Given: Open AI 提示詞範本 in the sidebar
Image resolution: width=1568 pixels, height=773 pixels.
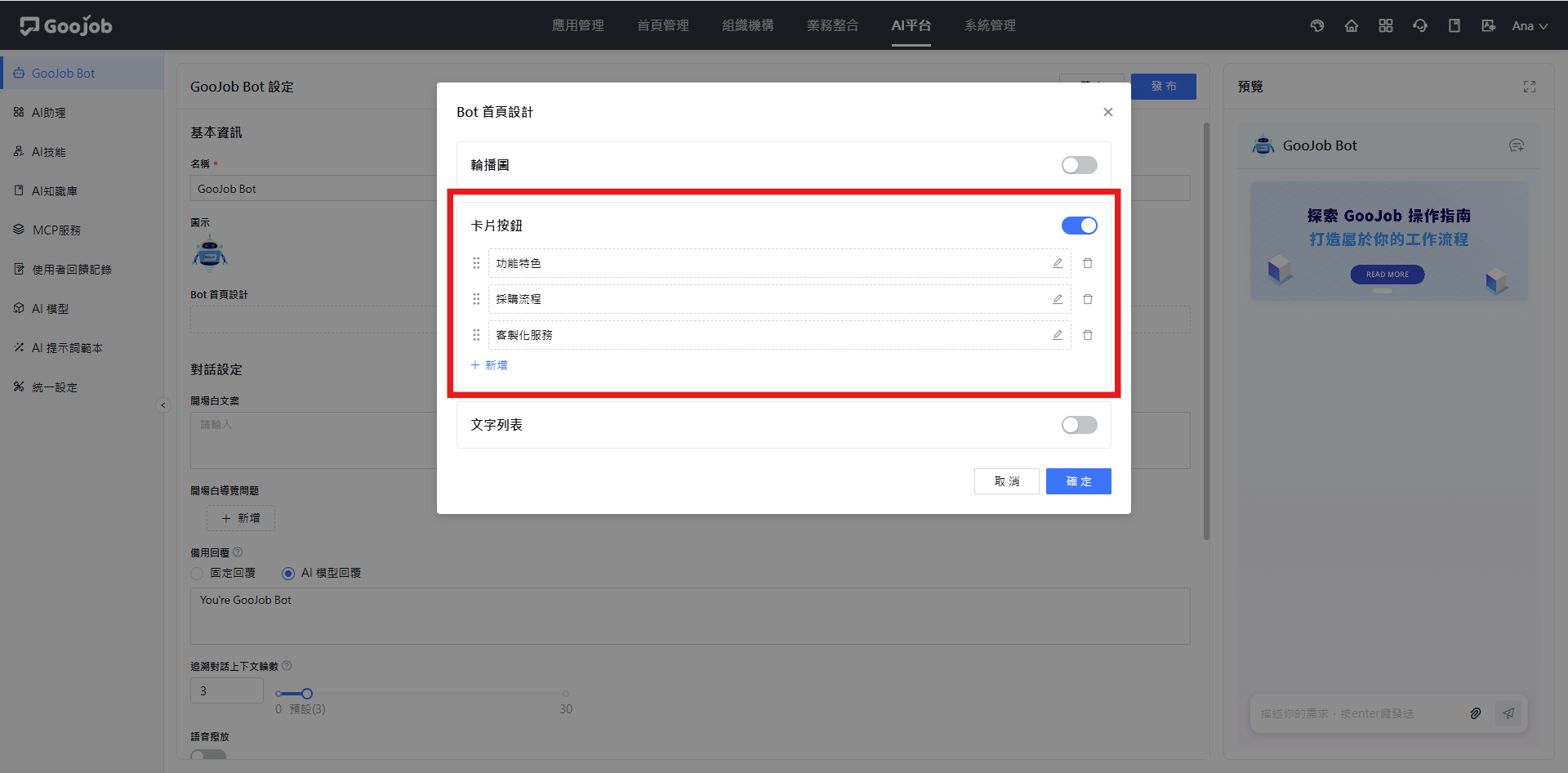Looking at the screenshot, I should tap(82, 347).
